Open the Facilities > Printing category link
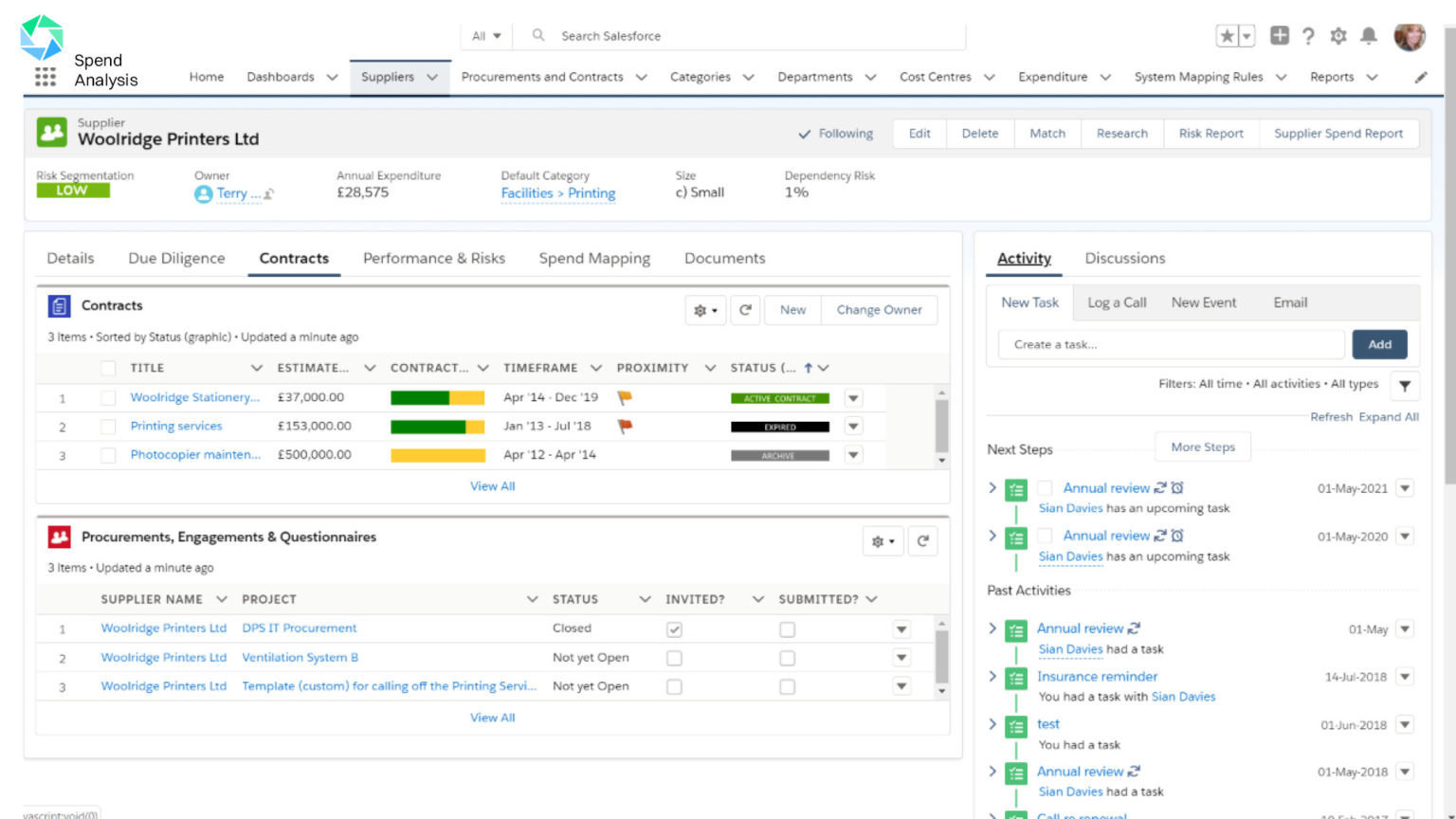Screen dimensions: 1456x819 click(557, 192)
